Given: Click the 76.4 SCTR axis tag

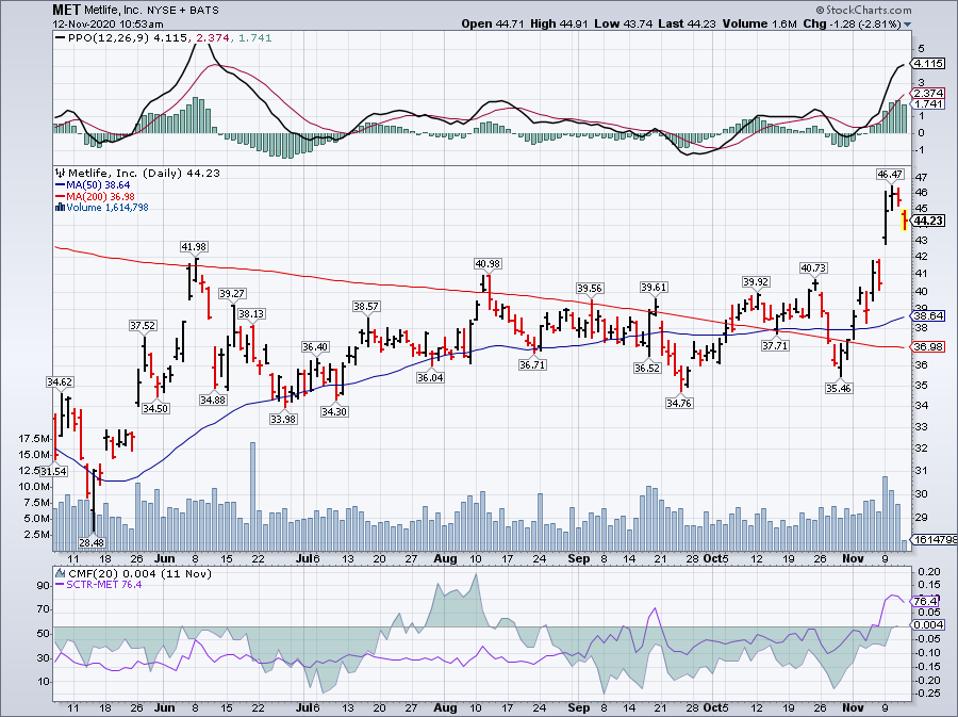Looking at the screenshot, I should tap(926, 602).
